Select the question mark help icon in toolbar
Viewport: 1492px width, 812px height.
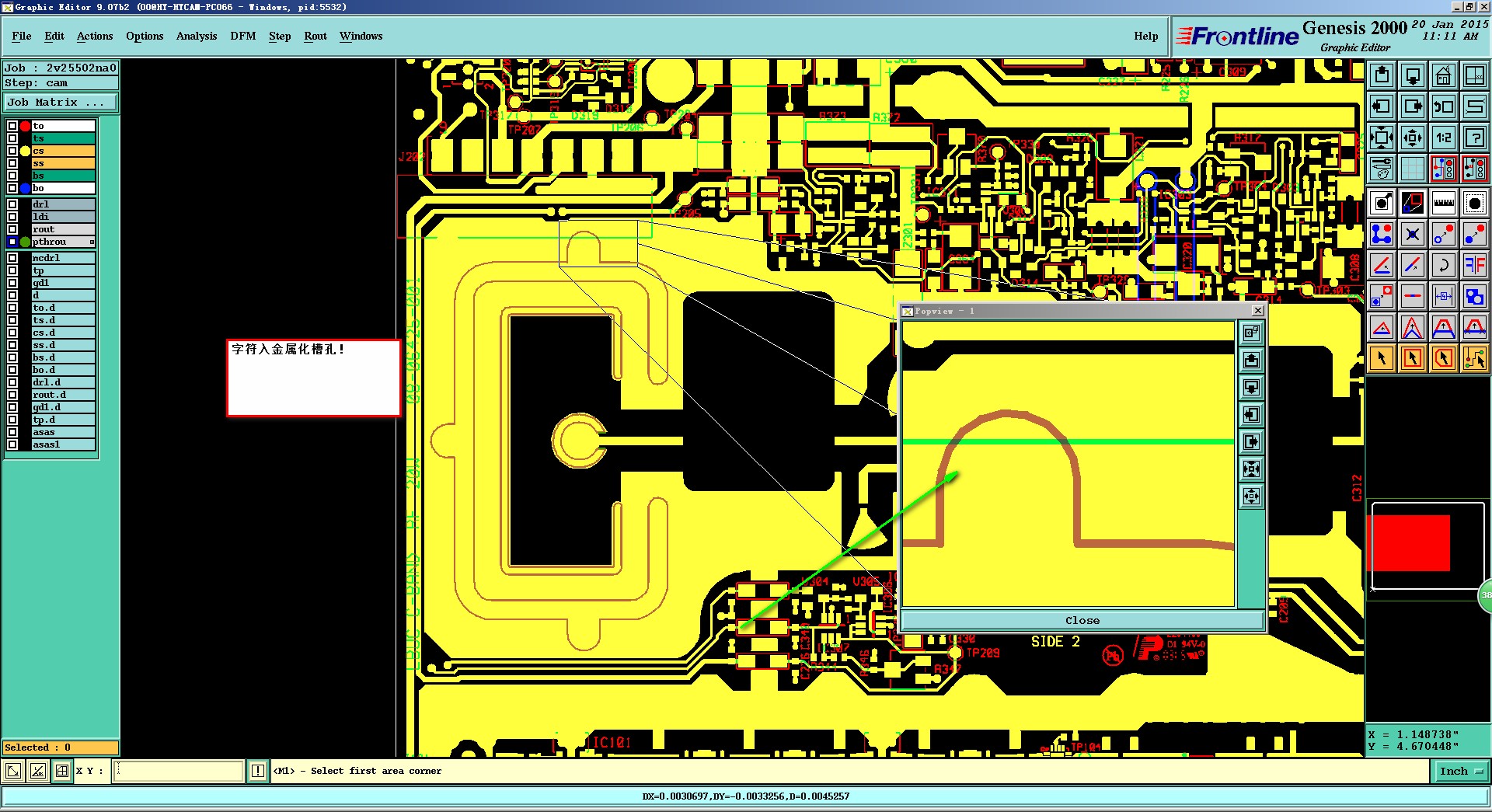(x=1474, y=138)
